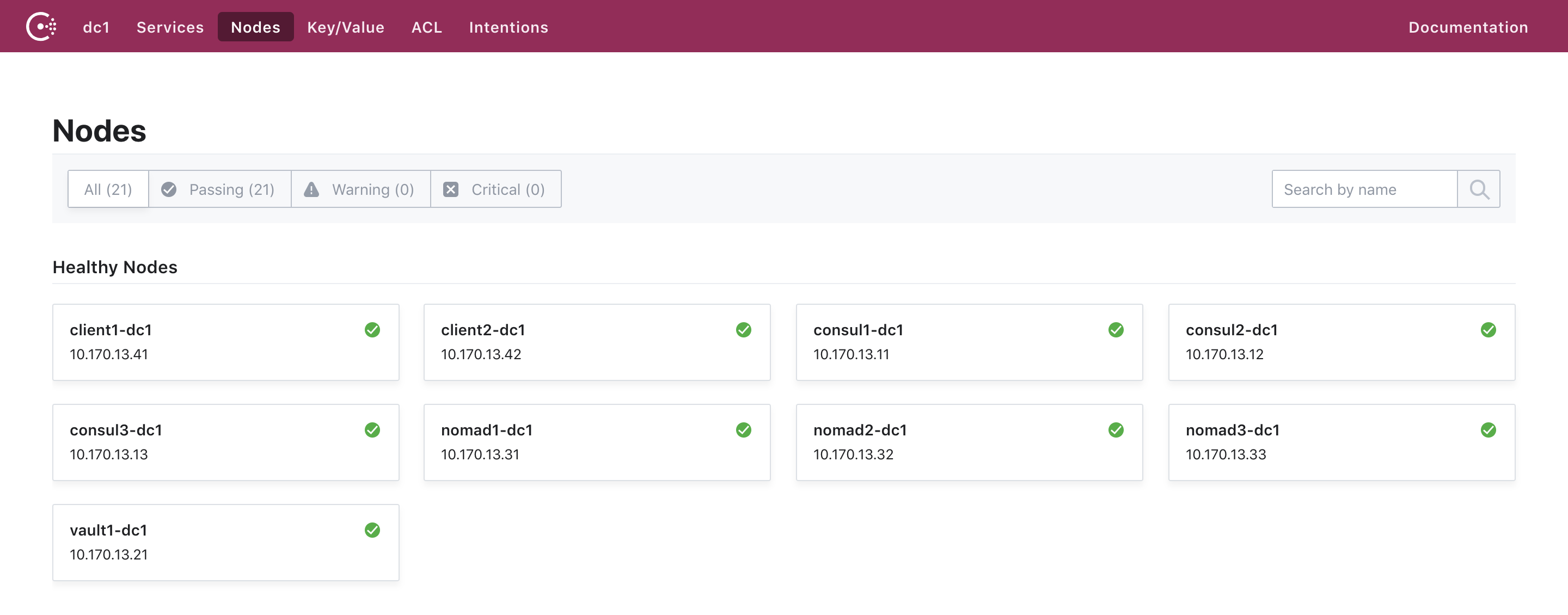Click the search magnifier icon
Viewport: 1568px width, 615px height.
pyautogui.click(x=1478, y=189)
